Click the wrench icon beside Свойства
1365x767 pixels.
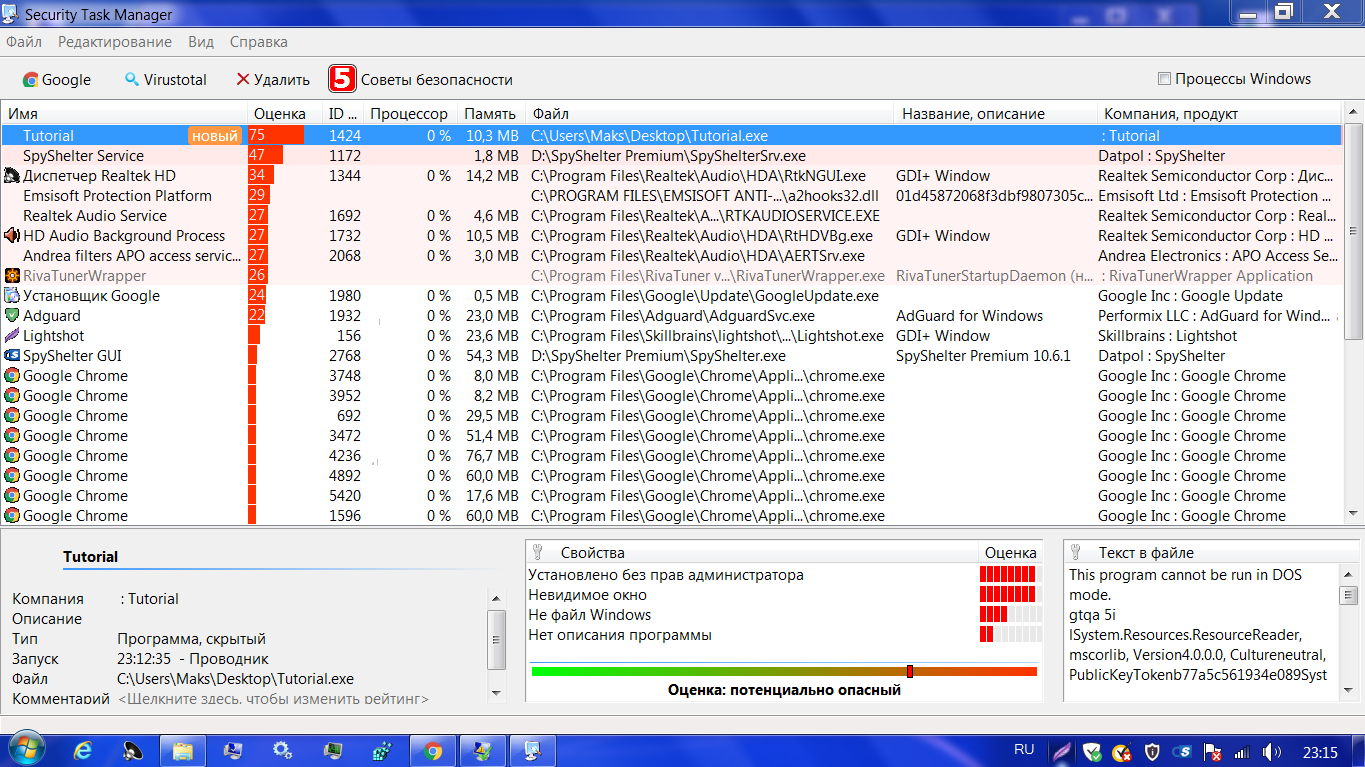pyautogui.click(x=539, y=552)
